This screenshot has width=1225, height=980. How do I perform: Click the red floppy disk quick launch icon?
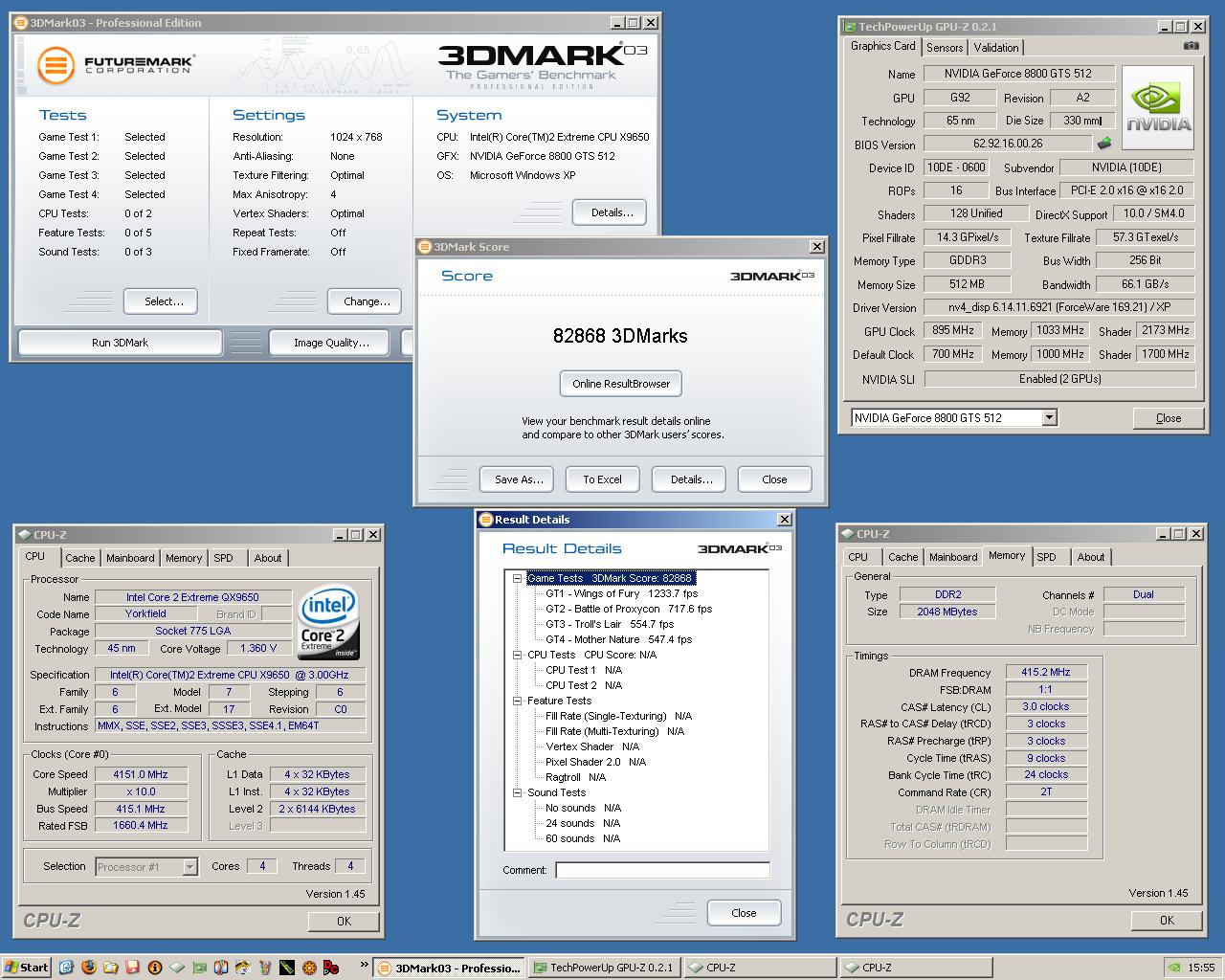point(133,967)
